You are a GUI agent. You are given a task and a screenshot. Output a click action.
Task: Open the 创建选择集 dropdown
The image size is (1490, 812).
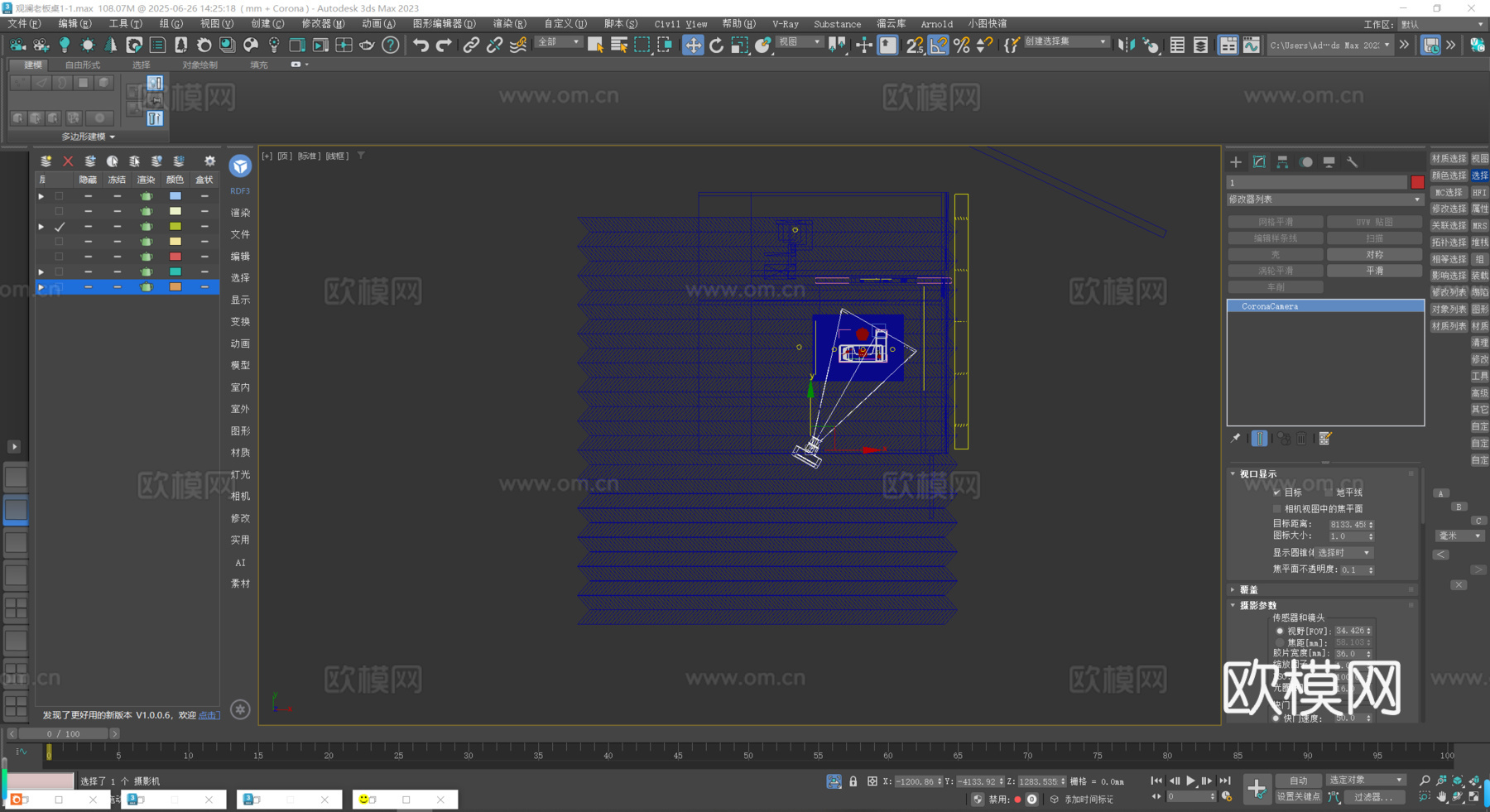(1066, 41)
